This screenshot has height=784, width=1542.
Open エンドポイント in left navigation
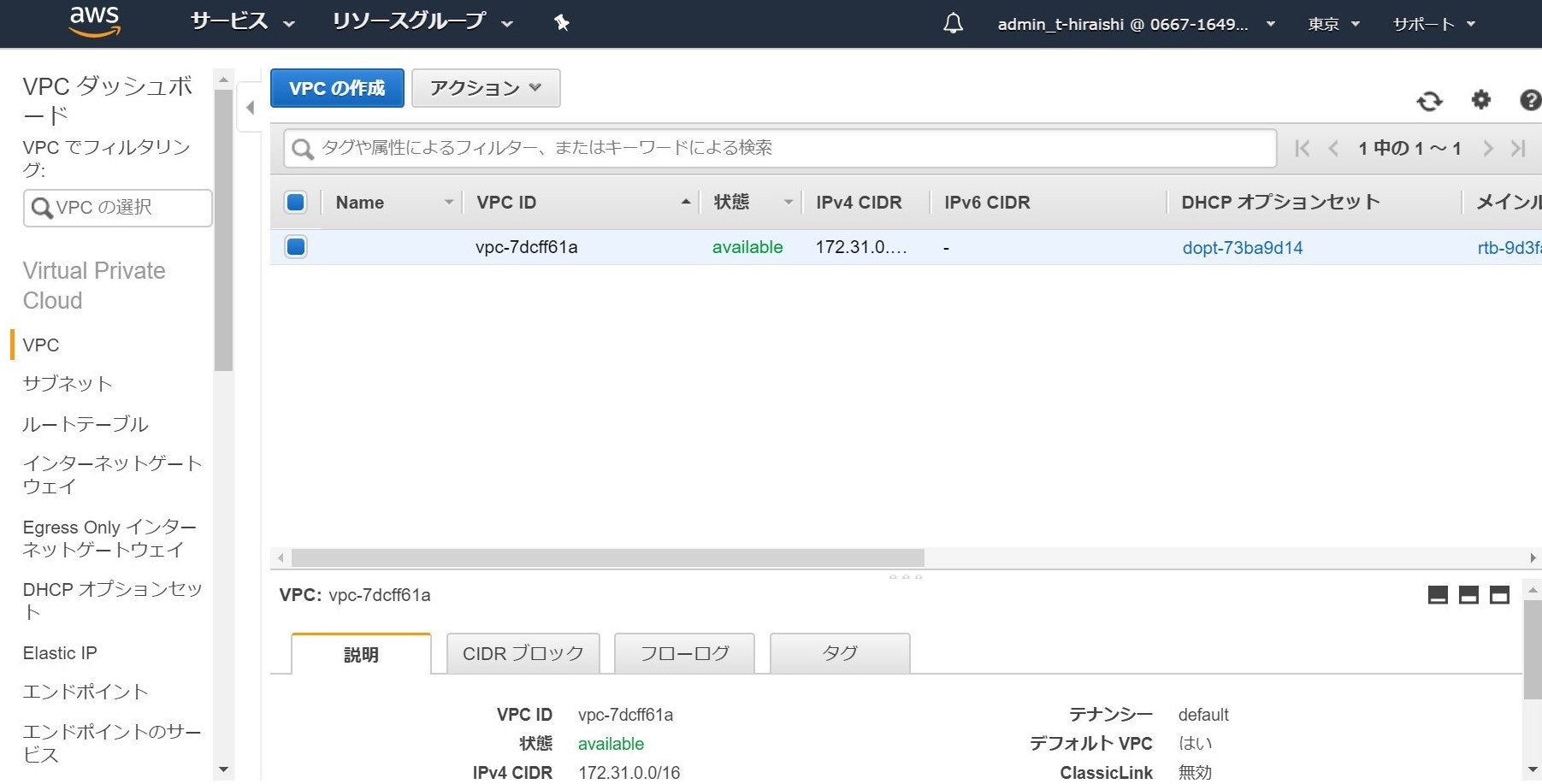(x=86, y=692)
